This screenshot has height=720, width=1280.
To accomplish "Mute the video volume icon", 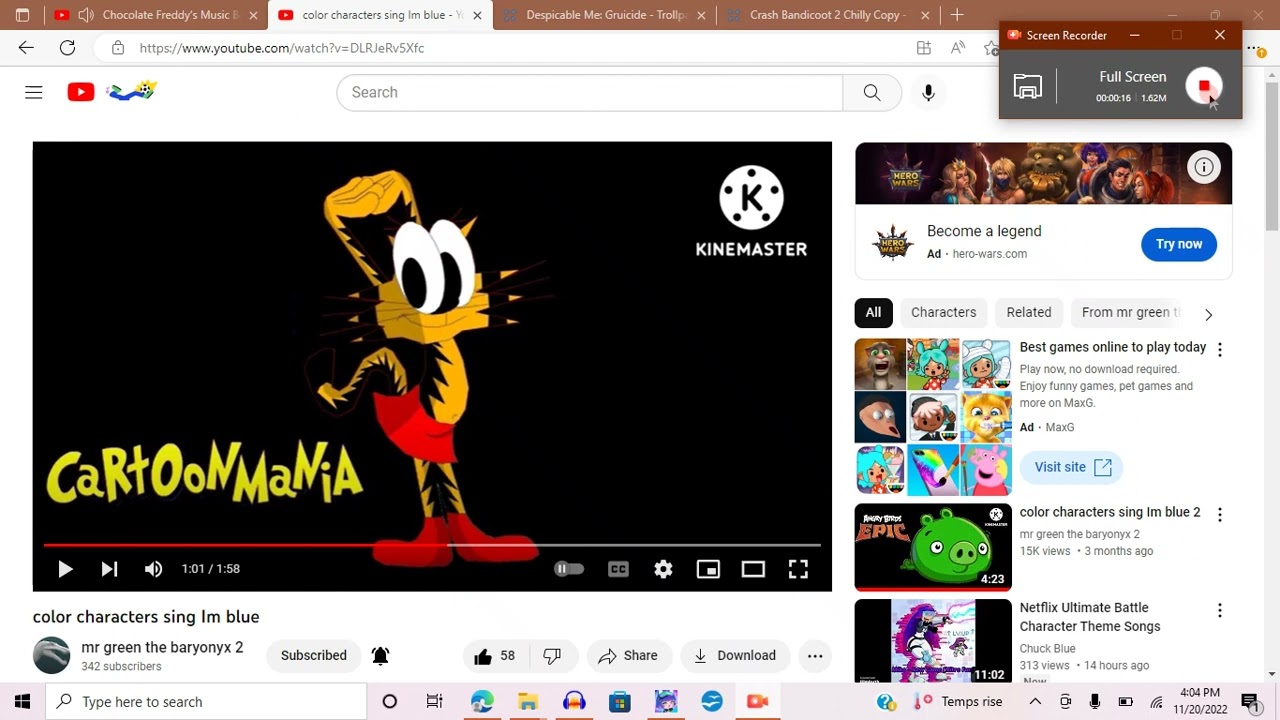I will 153,569.
